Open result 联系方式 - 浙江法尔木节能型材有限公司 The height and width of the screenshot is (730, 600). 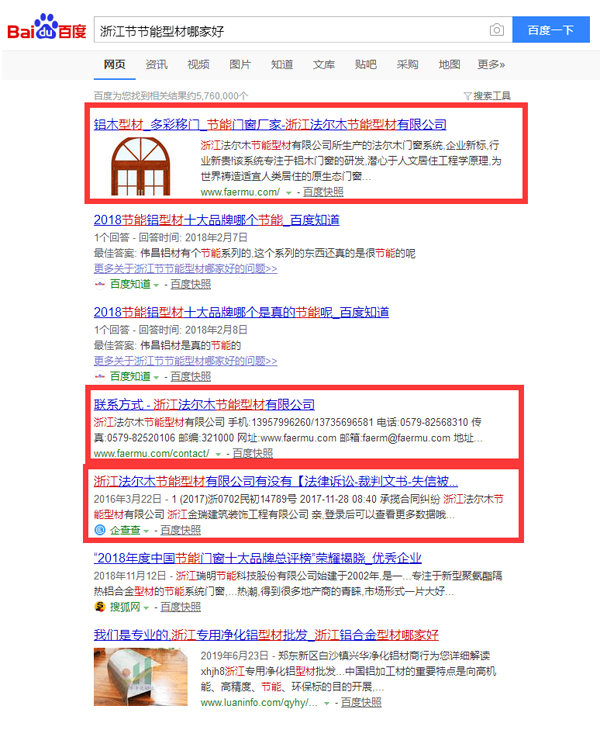click(204, 405)
